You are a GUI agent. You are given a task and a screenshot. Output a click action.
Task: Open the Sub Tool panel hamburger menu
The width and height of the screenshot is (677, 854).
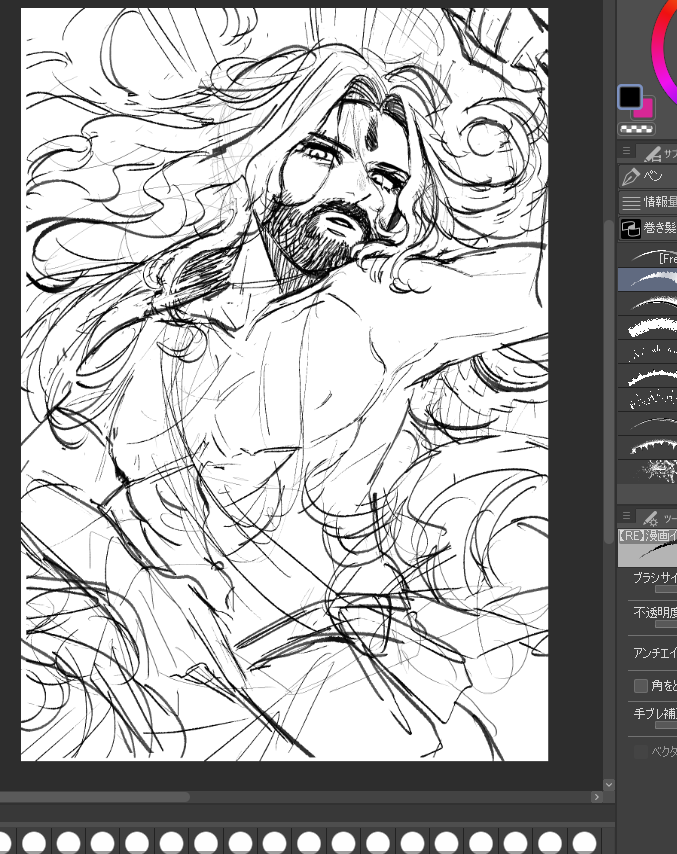pos(626,150)
